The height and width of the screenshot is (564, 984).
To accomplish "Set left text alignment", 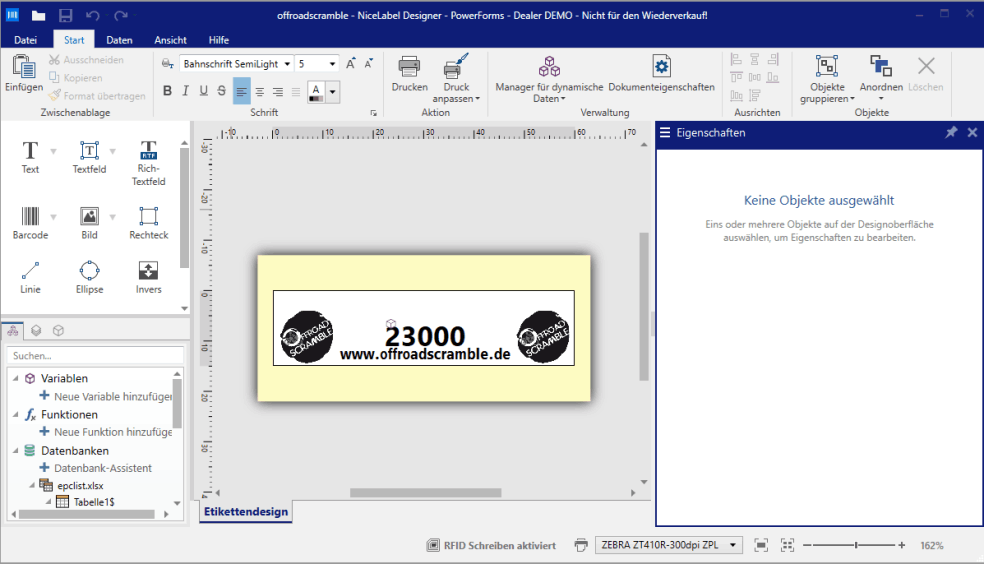I will click(x=242, y=92).
